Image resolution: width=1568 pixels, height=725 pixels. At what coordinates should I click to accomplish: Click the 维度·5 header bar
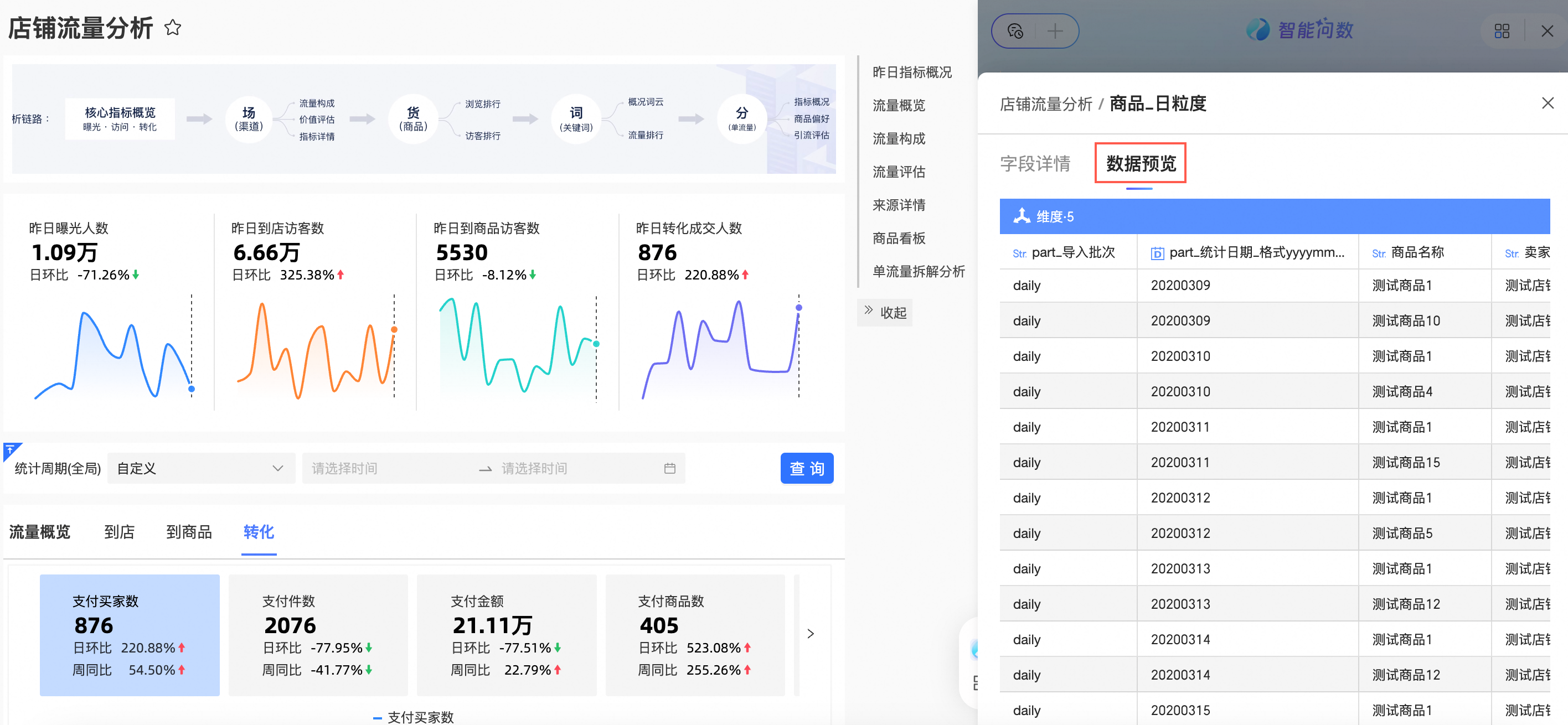pyautogui.click(x=1275, y=216)
